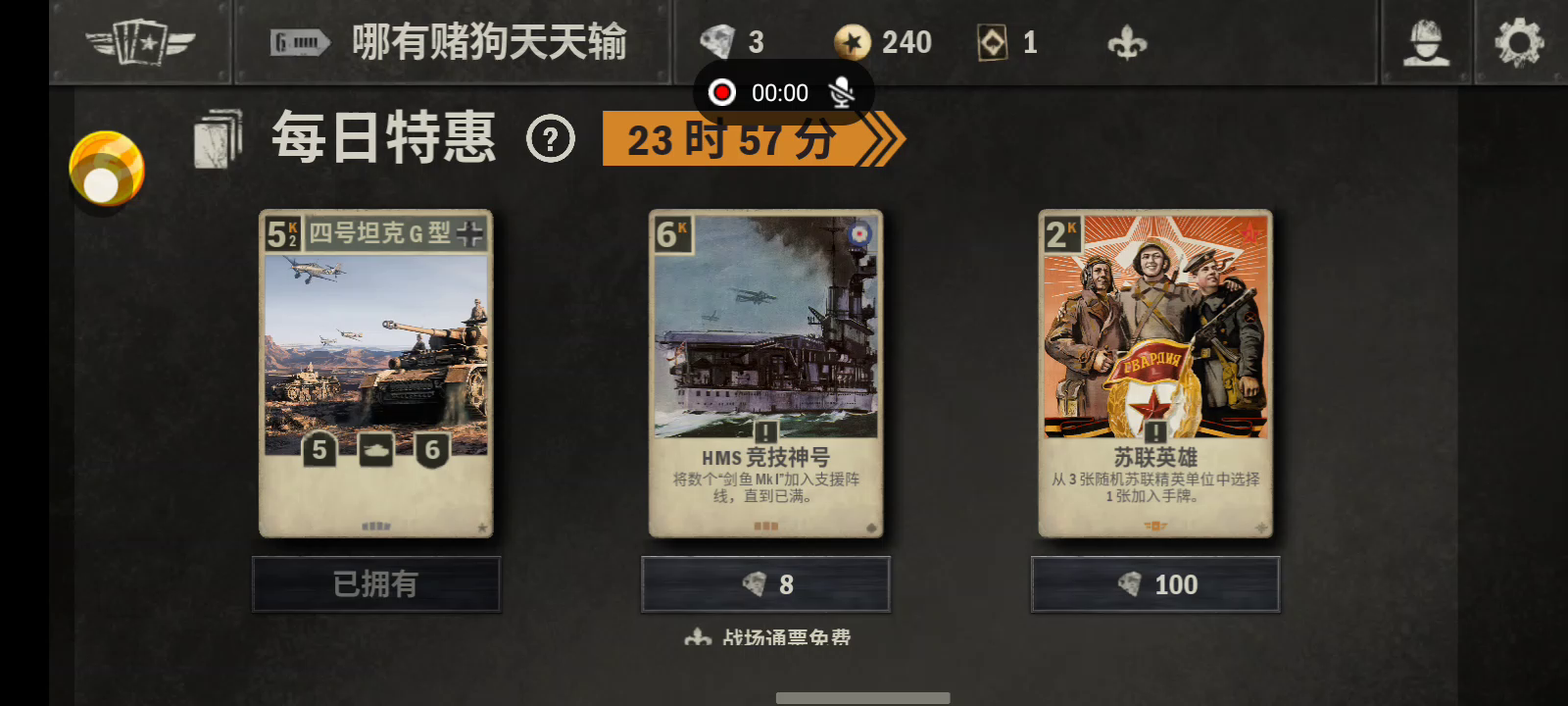Open the diamond currency counter

pos(732,42)
